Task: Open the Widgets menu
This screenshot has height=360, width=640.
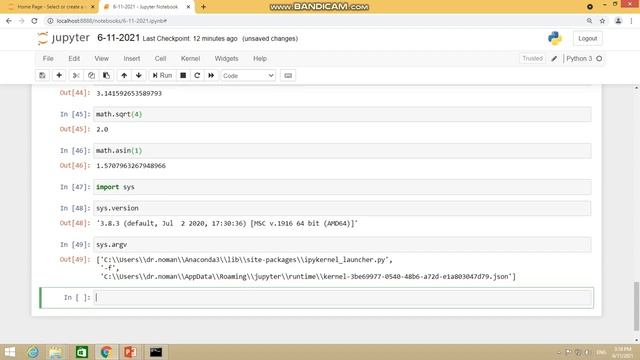Action: (x=227, y=58)
